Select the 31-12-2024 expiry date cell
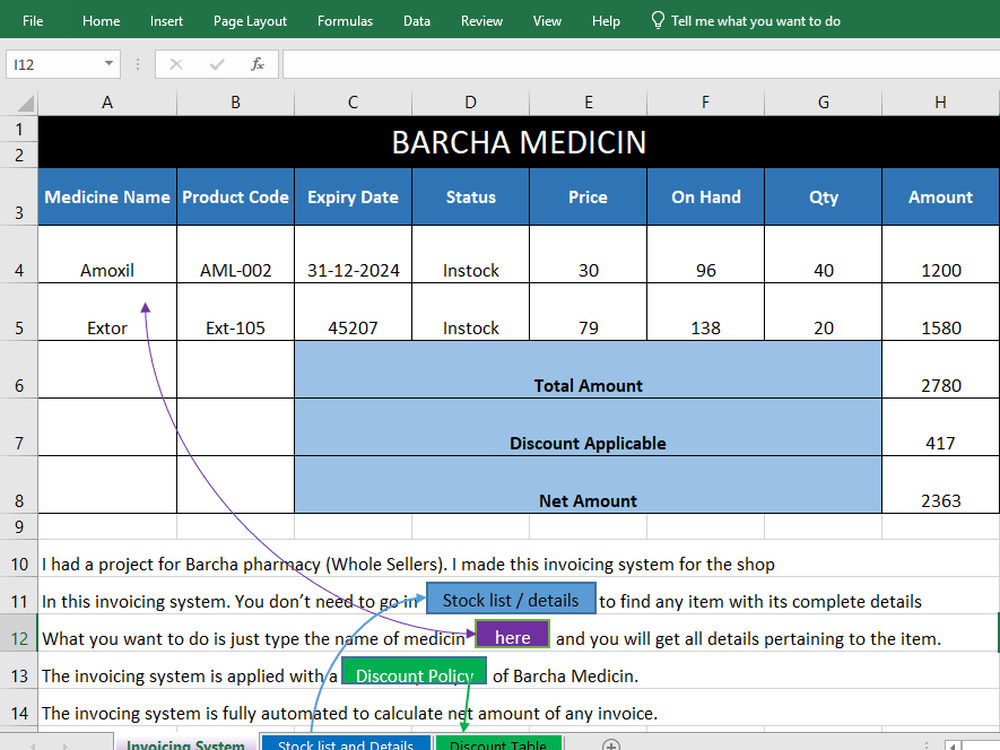1000x750 pixels. 353,254
